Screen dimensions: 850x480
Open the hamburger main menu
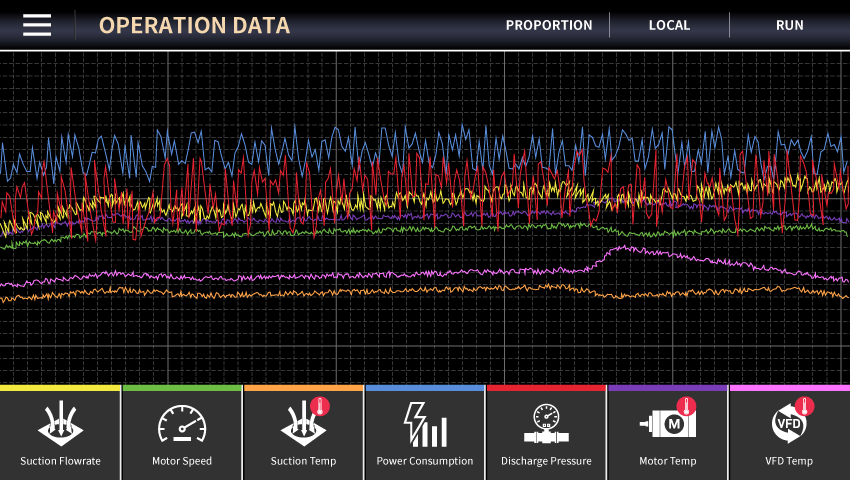[37, 25]
